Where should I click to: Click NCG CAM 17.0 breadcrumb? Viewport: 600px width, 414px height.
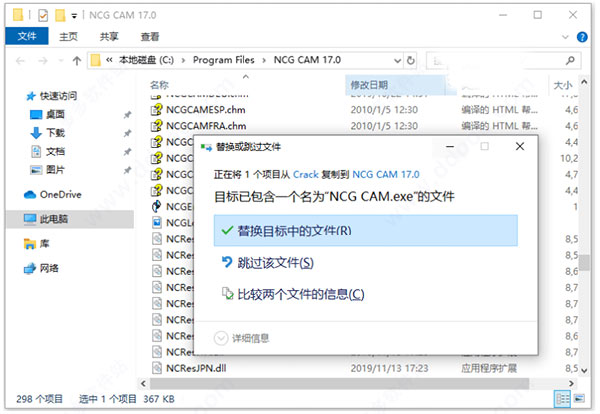tap(307, 60)
